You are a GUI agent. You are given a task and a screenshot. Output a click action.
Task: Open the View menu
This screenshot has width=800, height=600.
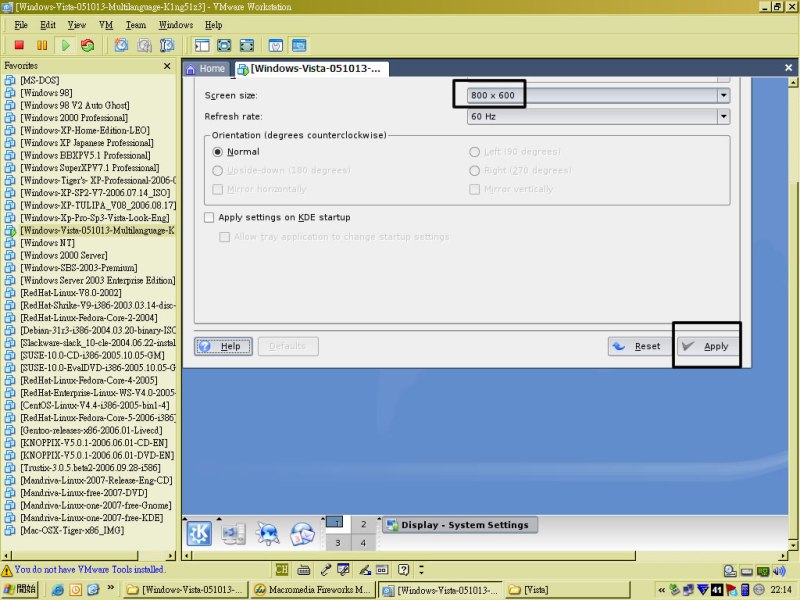(x=77, y=25)
